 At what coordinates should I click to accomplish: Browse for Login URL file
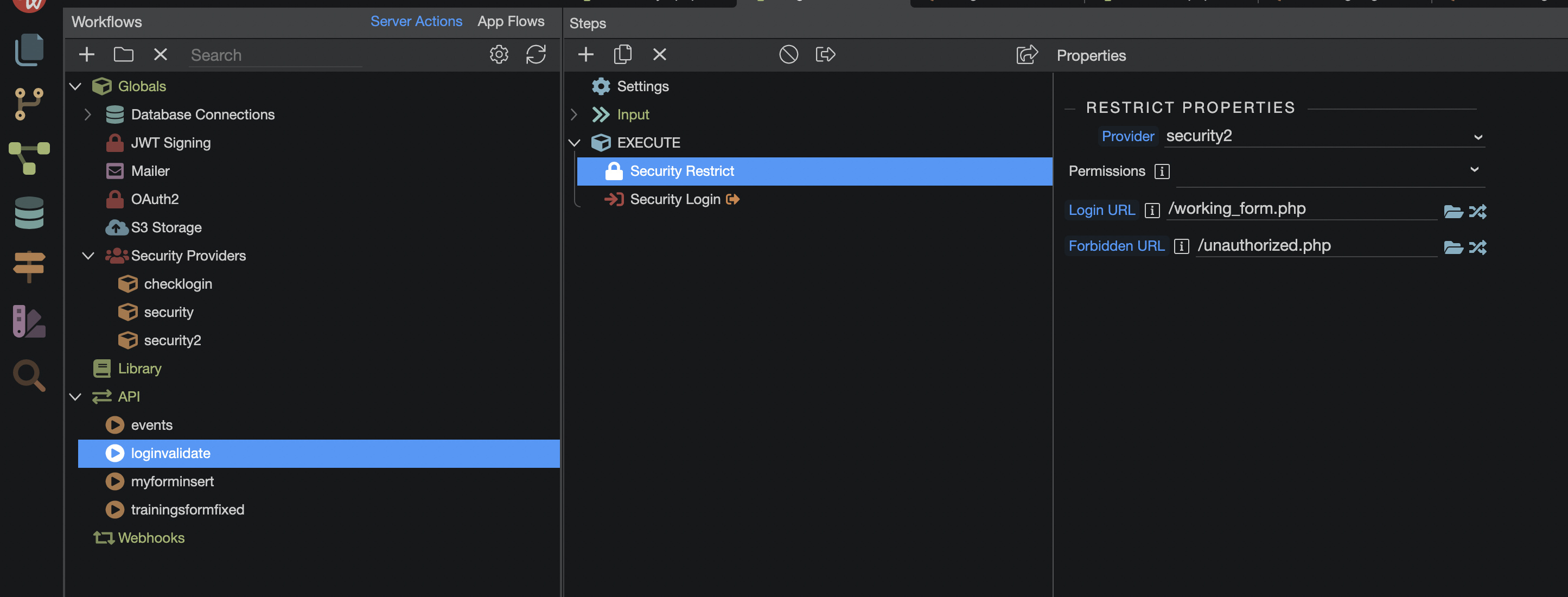click(1454, 211)
